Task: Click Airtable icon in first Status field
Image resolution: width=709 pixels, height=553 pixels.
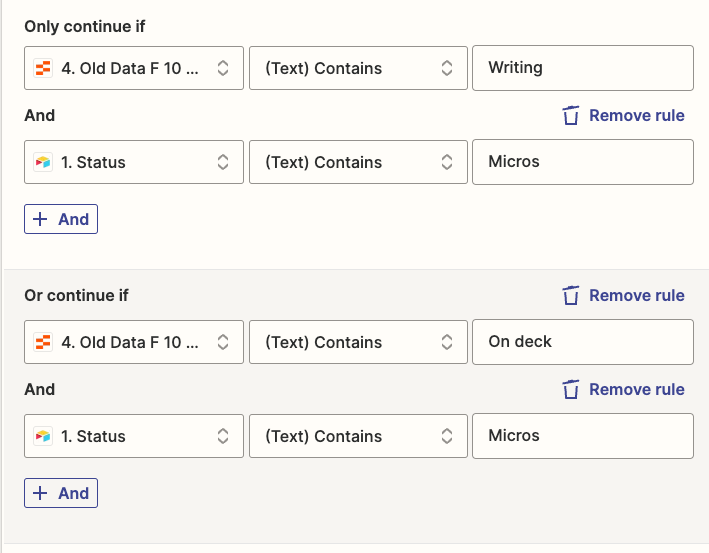Action: pos(43,162)
